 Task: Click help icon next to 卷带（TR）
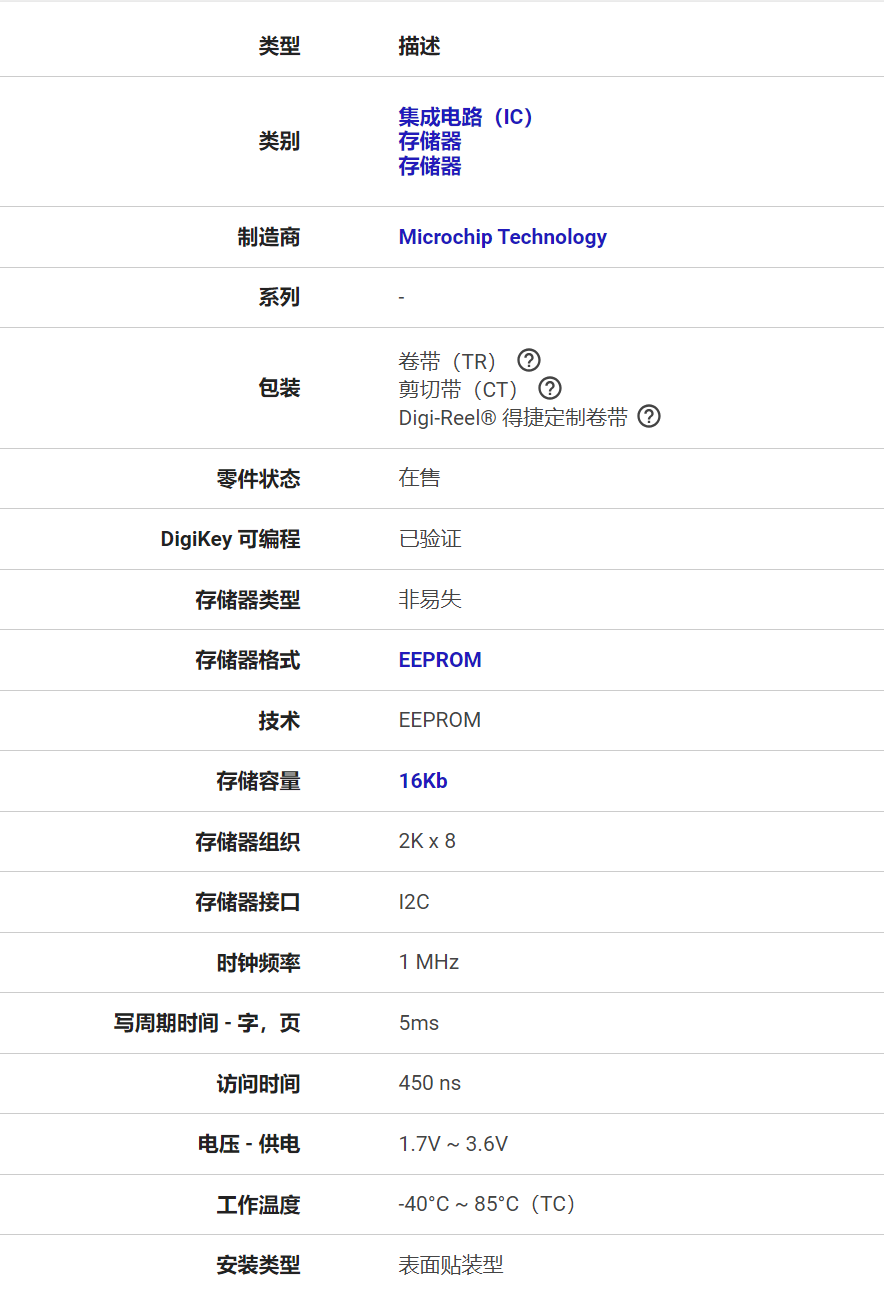529,360
